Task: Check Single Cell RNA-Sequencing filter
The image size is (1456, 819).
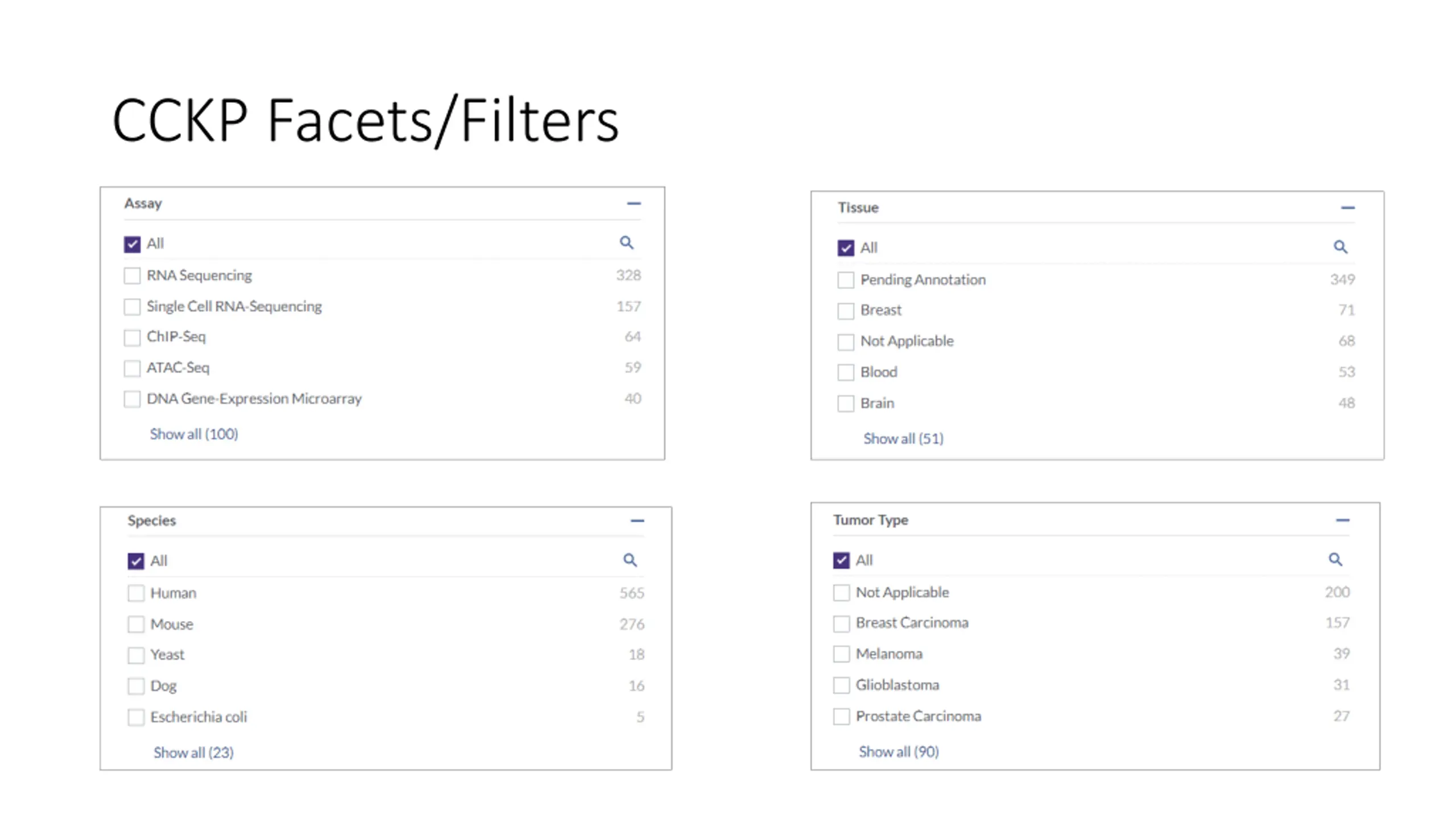Action: pyautogui.click(x=132, y=307)
